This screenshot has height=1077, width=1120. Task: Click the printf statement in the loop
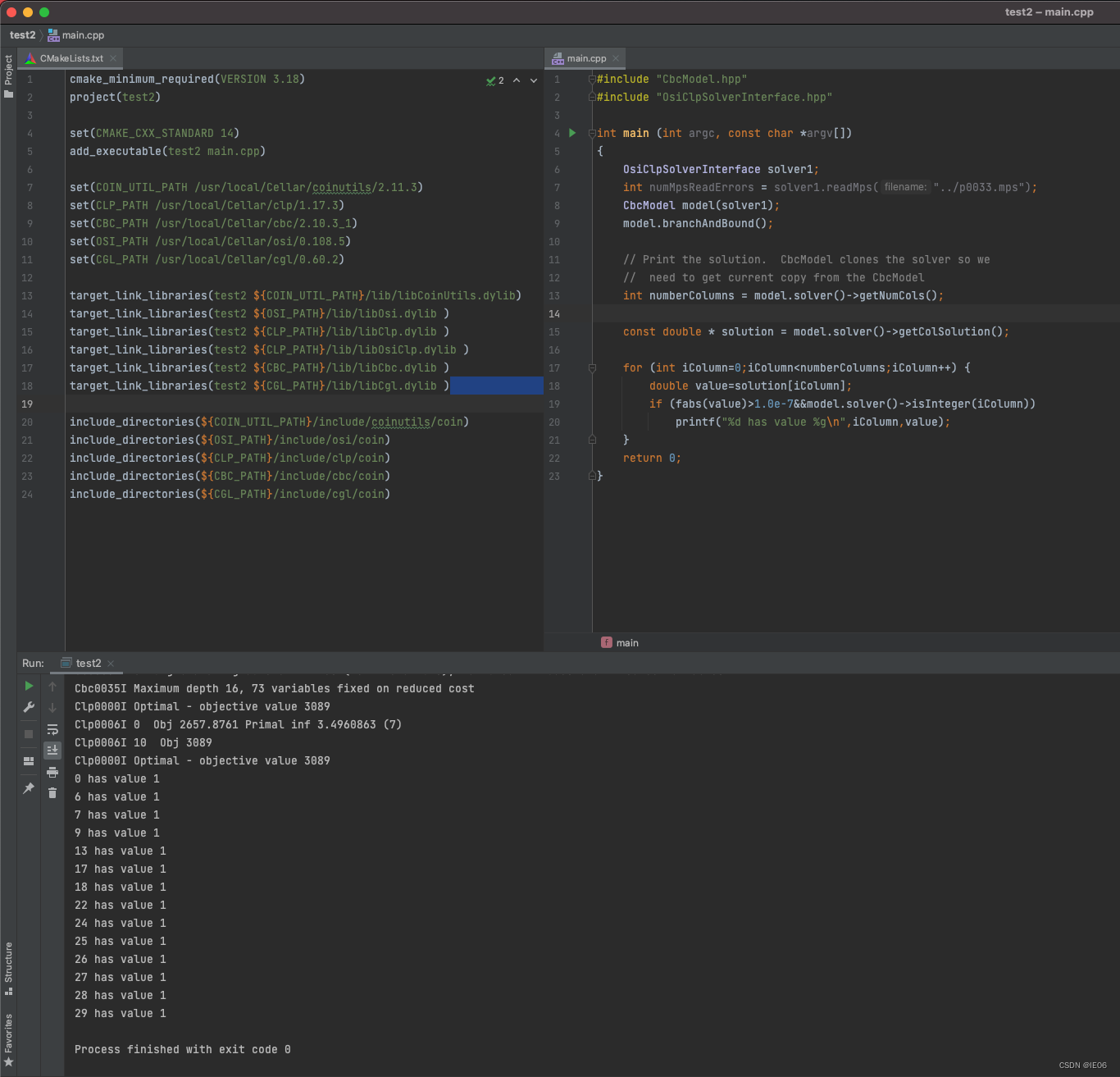[x=813, y=422]
